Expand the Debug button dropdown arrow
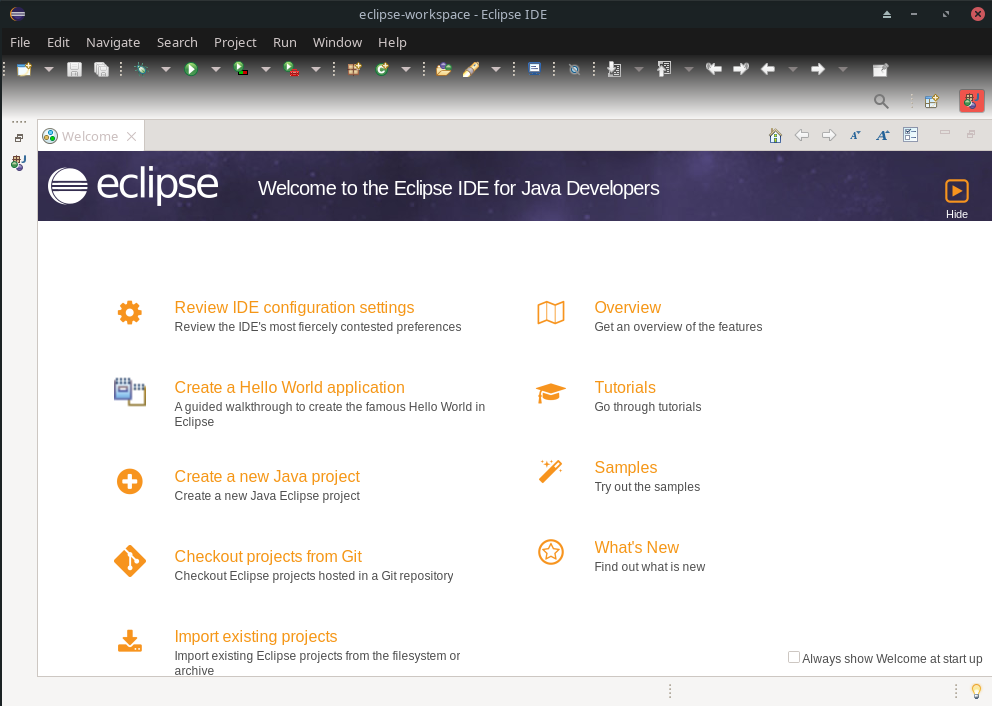The width and height of the screenshot is (992, 706). pyautogui.click(x=165, y=69)
